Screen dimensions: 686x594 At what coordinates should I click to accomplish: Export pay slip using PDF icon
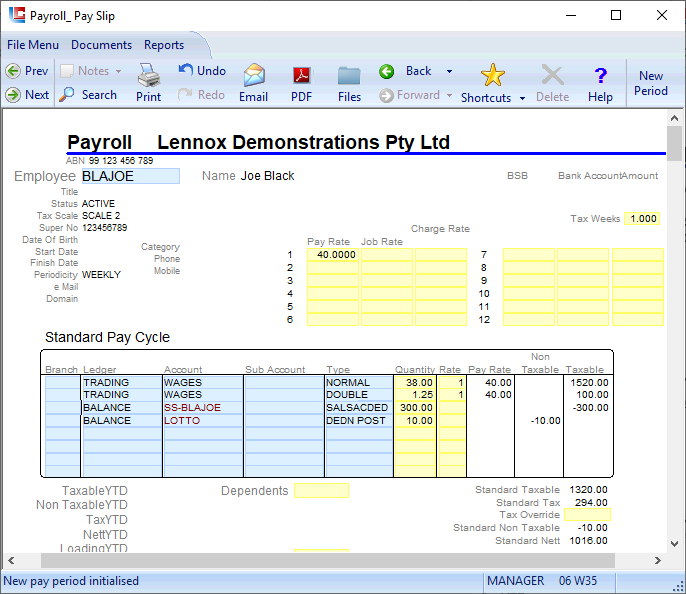tap(302, 76)
